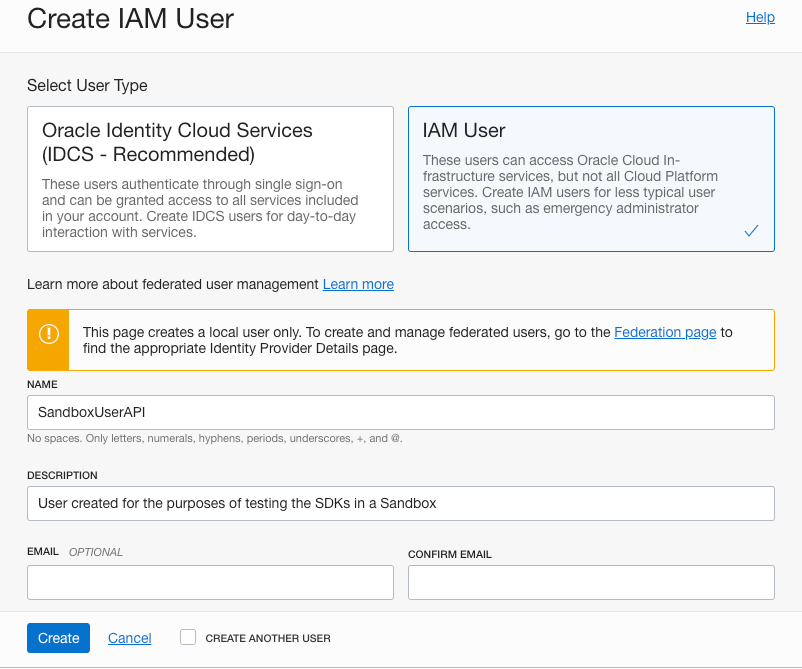Open the Help link
802x669 pixels.
(760, 17)
